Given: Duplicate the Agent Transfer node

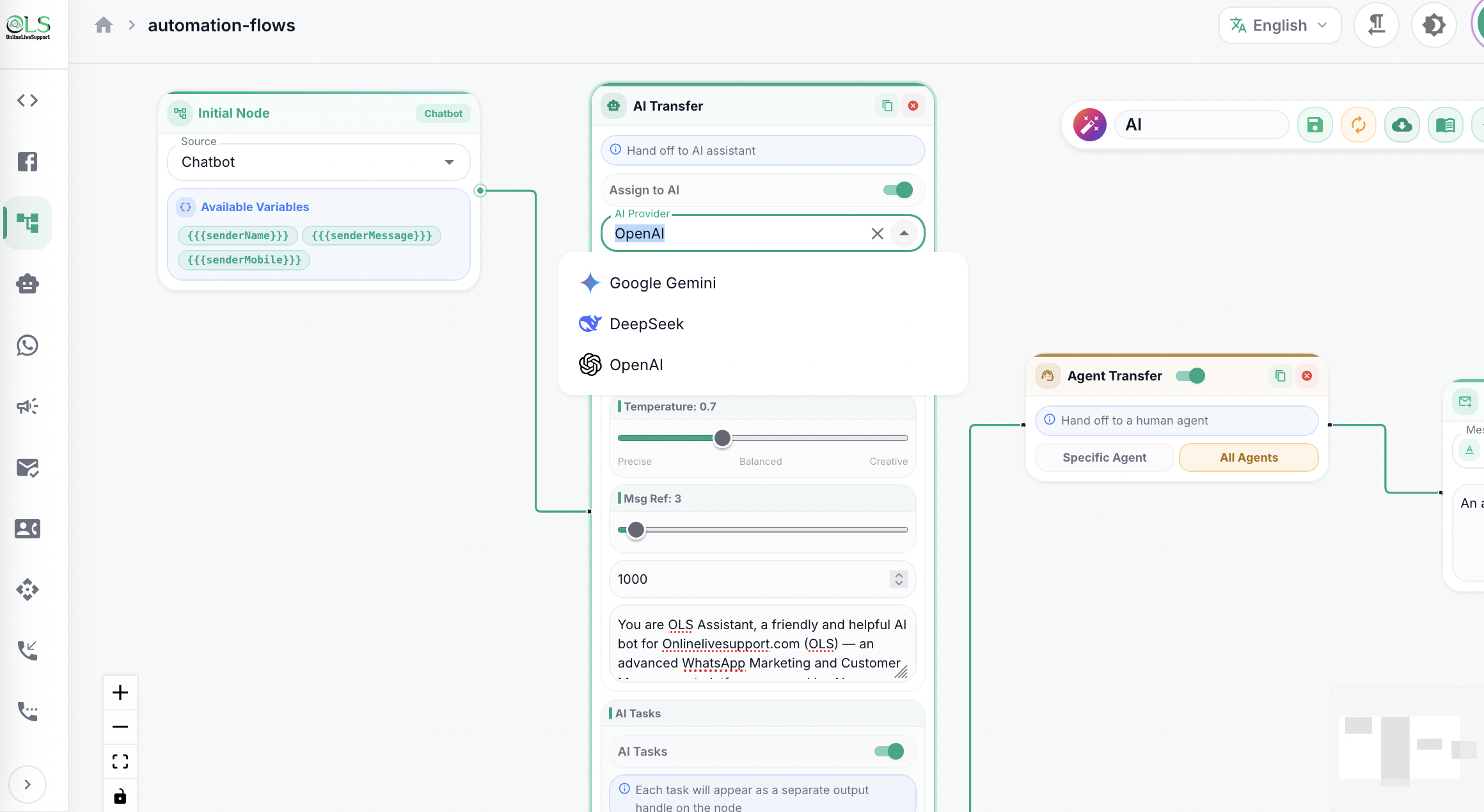Looking at the screenshot, I should (1281, 376).
